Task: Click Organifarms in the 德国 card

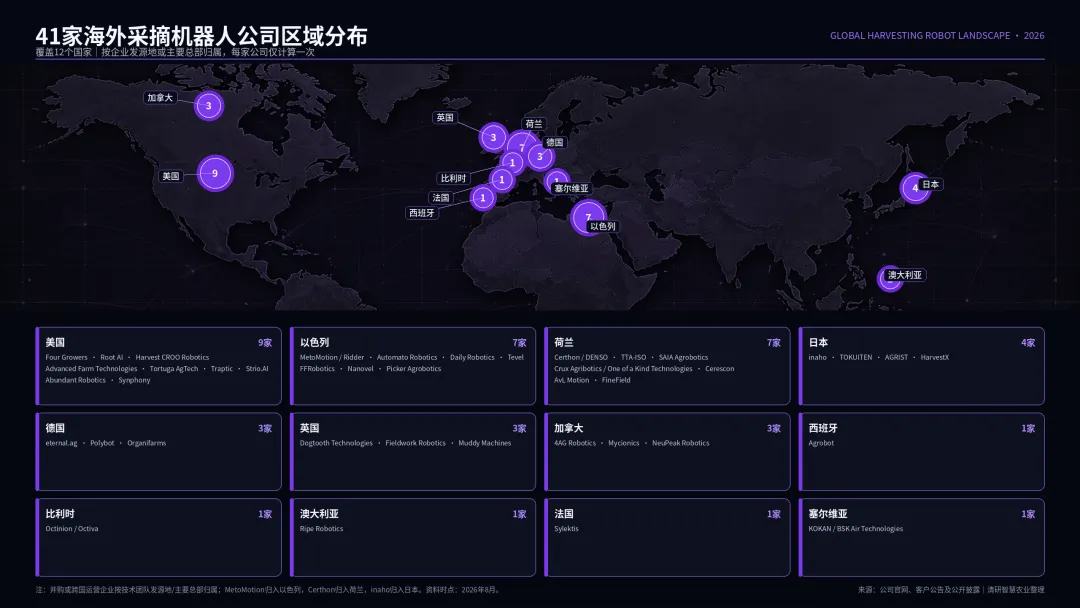Action: tap(147, 443)
